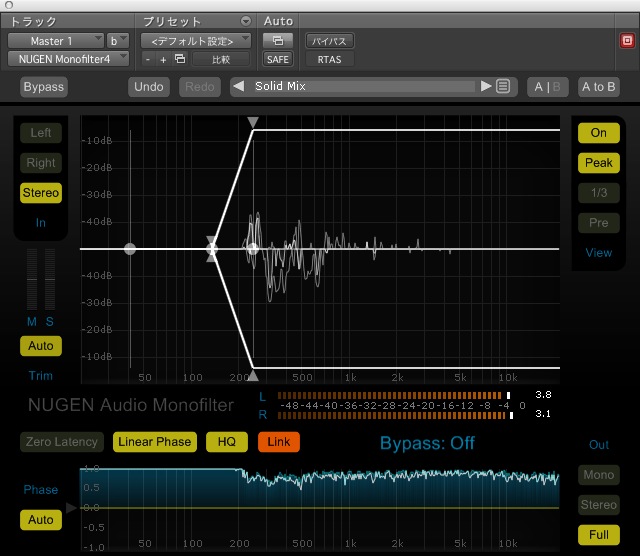The image size is (640, 556).
Task: Copy settings with A to B
Action: tap(599, 87)
